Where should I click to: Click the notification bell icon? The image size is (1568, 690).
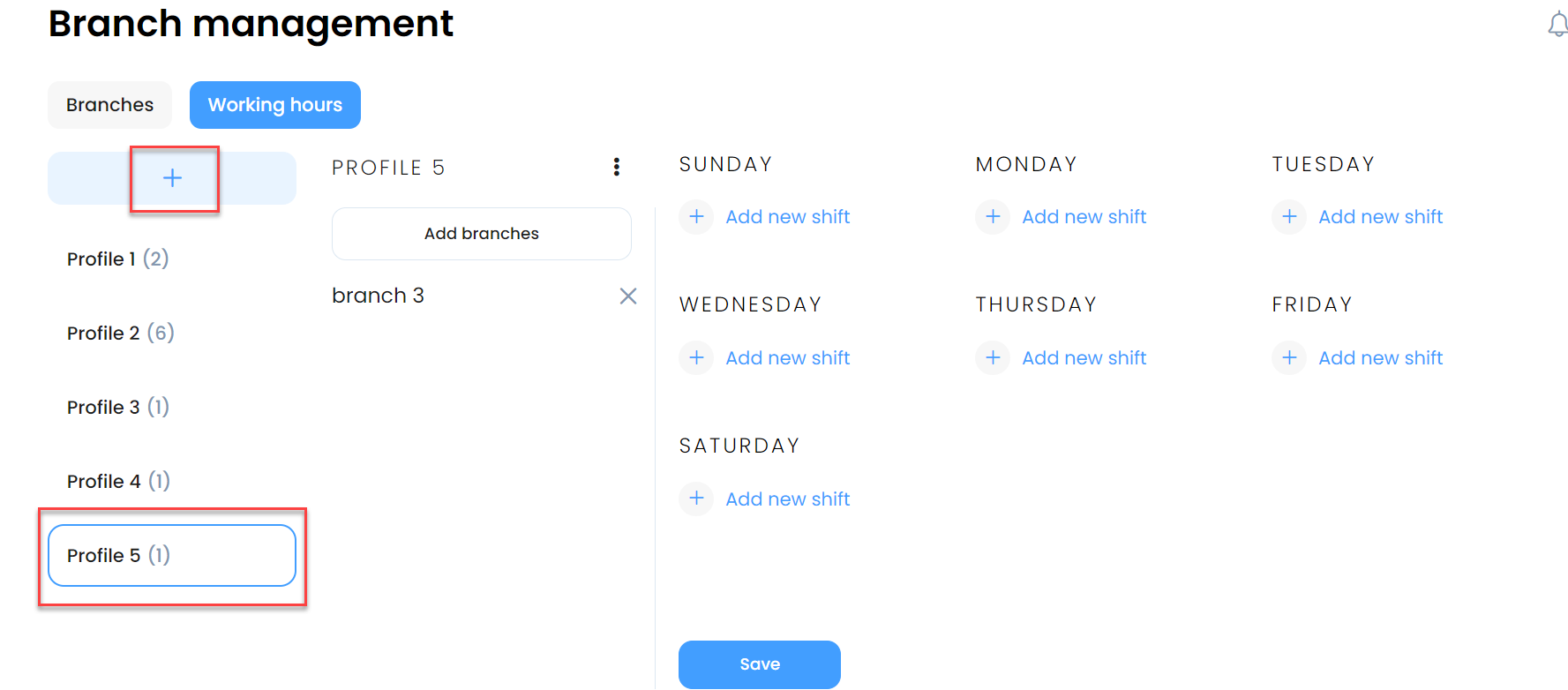(x=1557, y=25)
